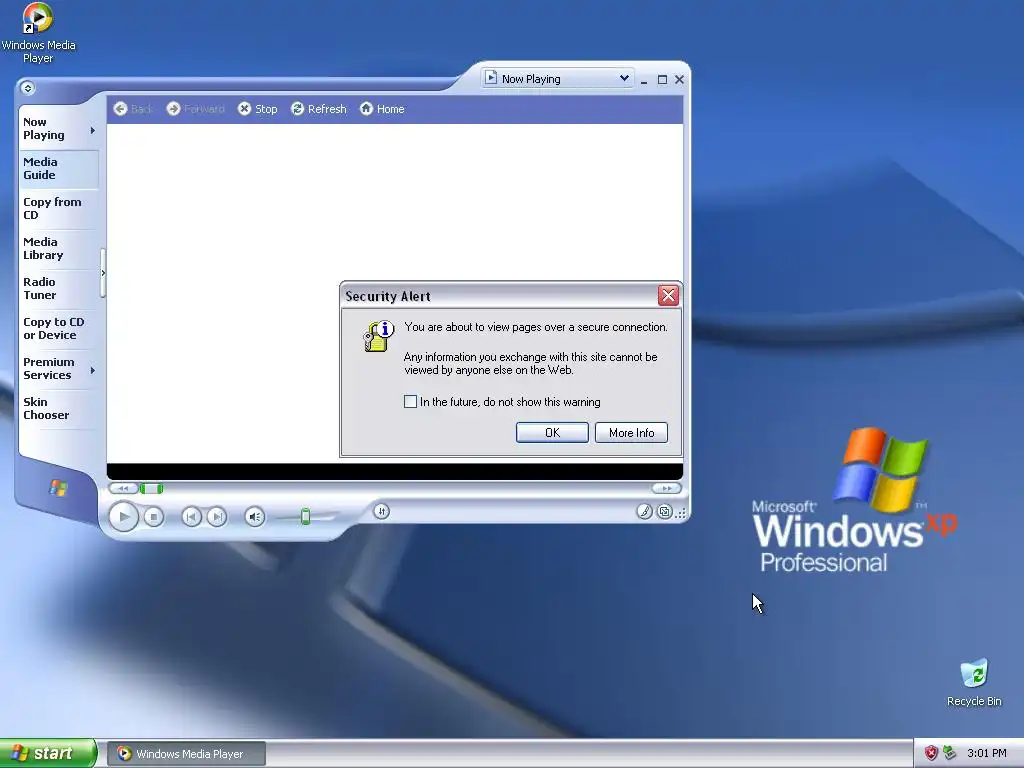This screenshot has height=768, width=1024.
Task: Open Copy to CD or Device tab
Action: pyautogui.click(x=59, y=328)
